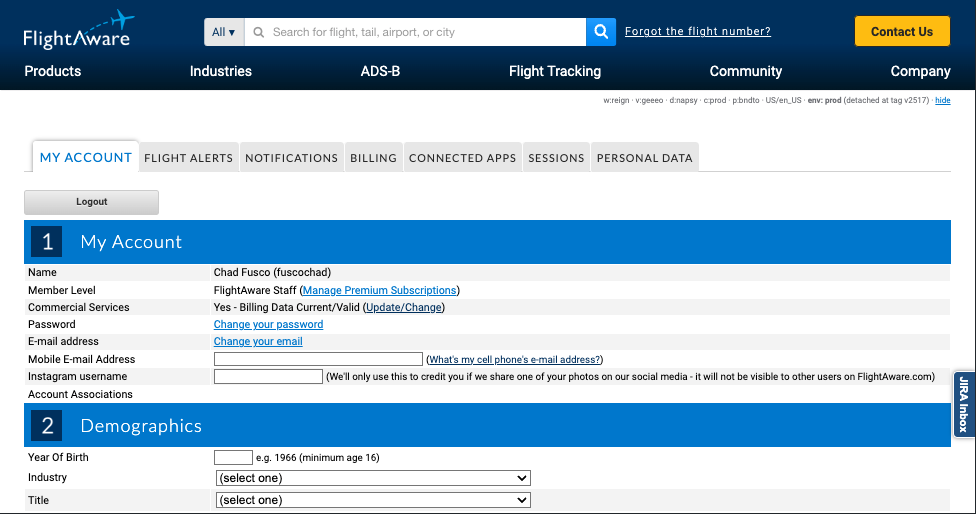976x514 pixels.
Task: Click Update/Change billing data link
Action: pos(404,307)
